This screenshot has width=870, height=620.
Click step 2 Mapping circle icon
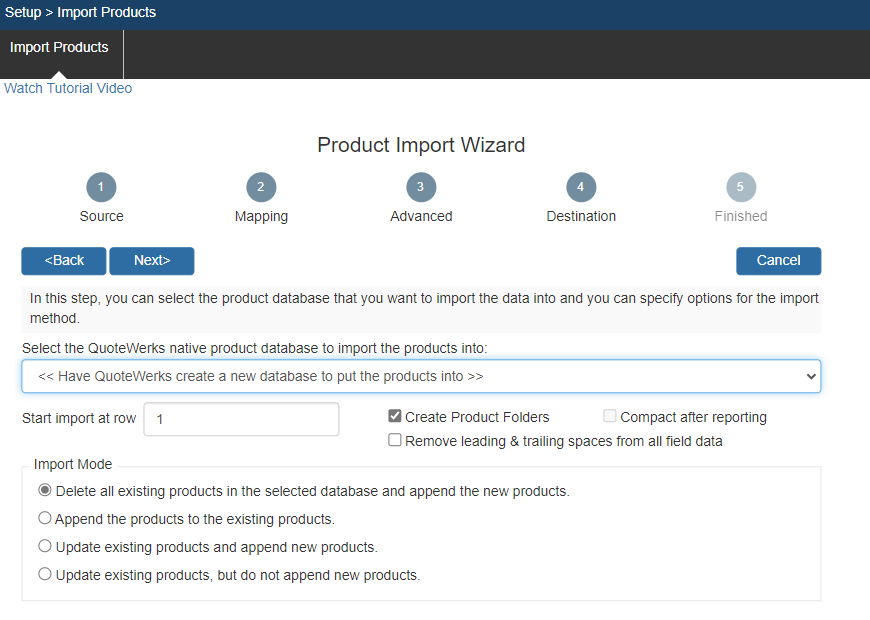261,187
